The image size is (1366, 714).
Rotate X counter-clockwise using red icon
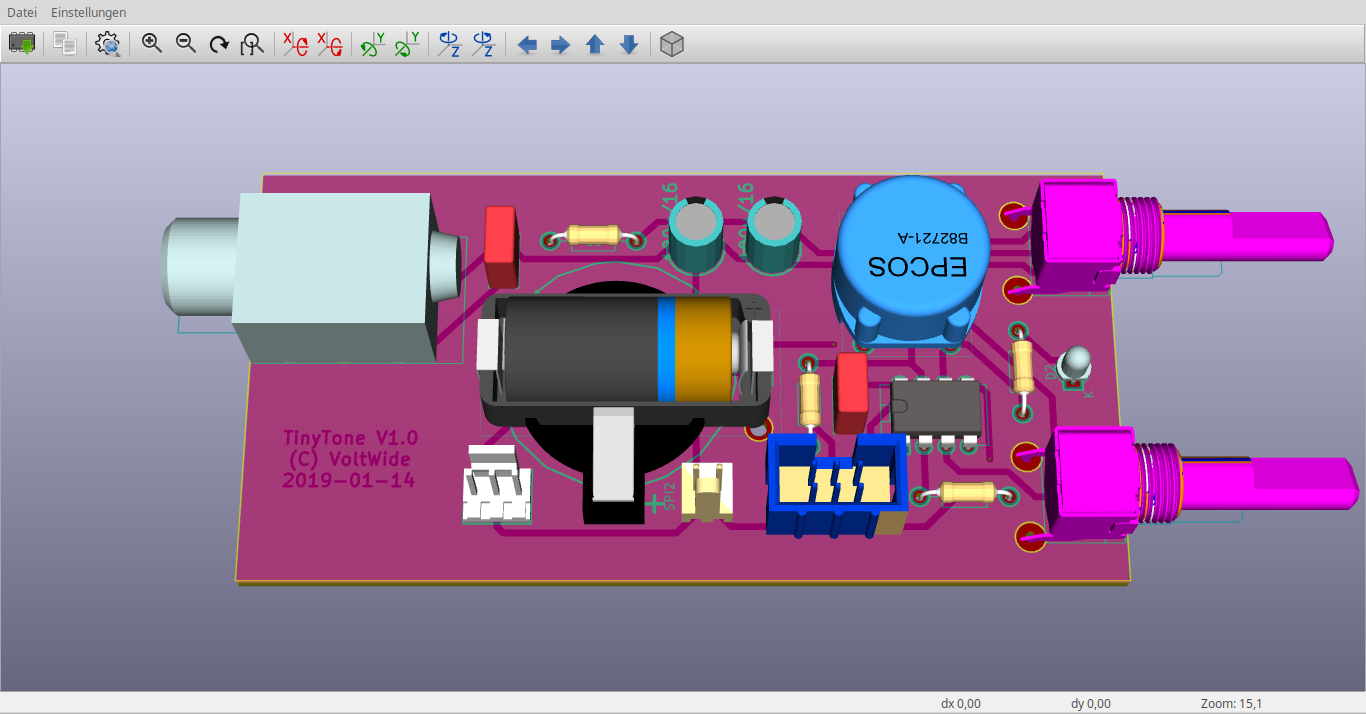329,44
